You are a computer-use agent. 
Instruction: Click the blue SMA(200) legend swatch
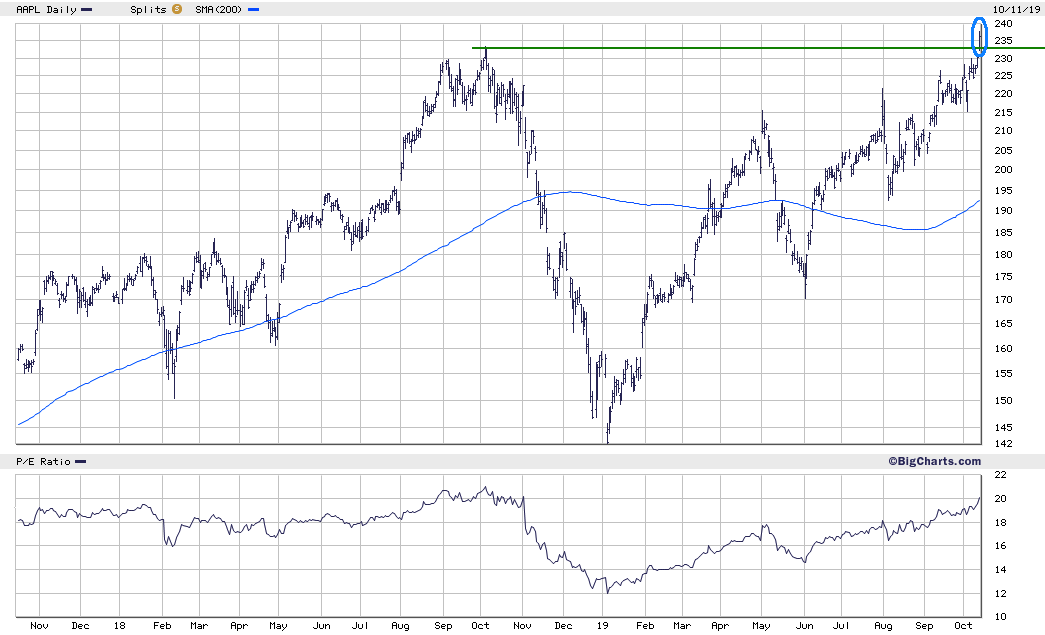tap(253, 10)
